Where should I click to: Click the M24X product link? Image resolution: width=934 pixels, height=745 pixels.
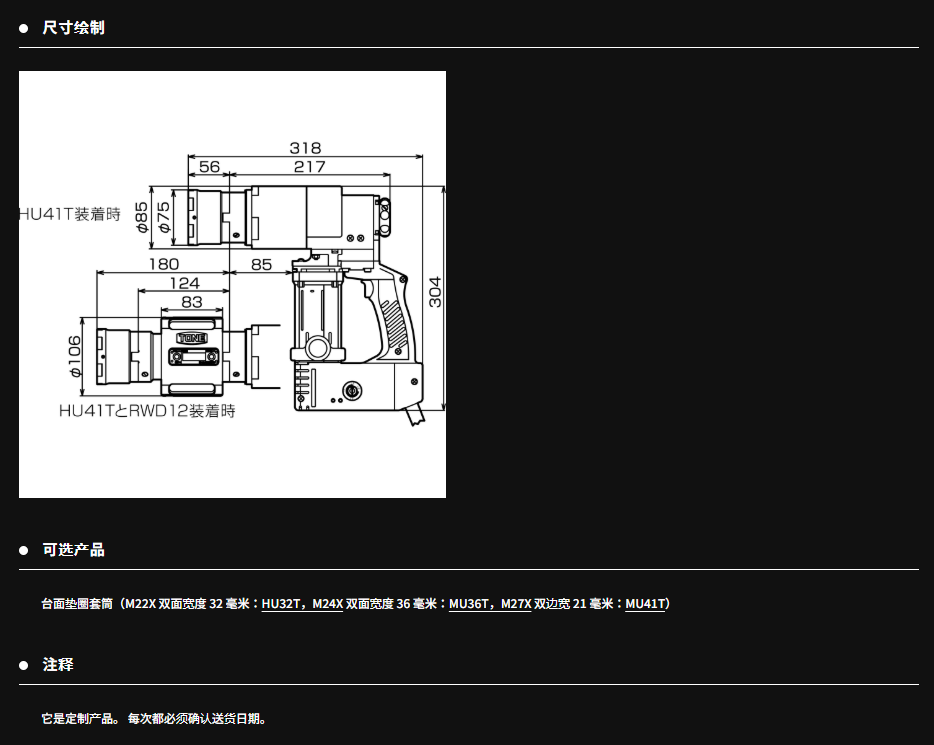tap(327, 604)
